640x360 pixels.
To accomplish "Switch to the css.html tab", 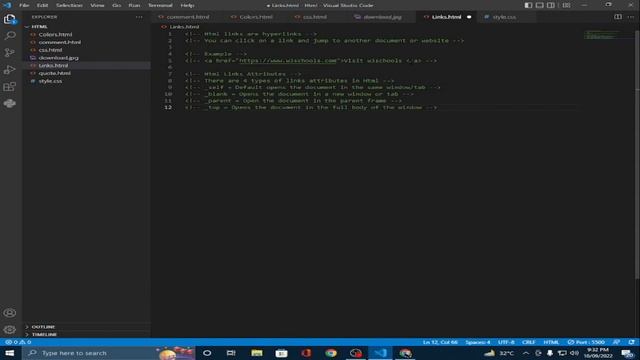I will click(314, 17).
